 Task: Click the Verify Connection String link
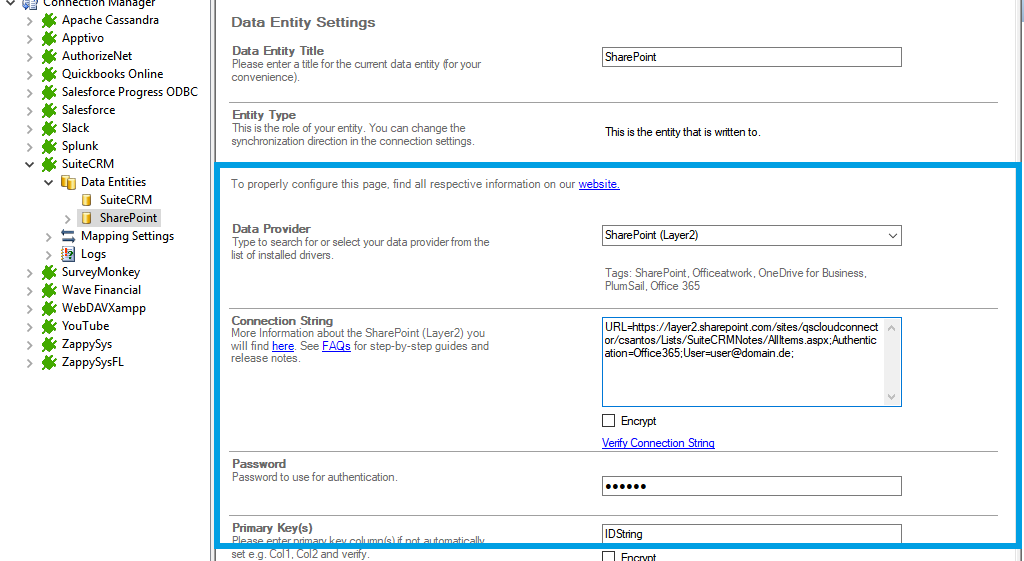658,443
